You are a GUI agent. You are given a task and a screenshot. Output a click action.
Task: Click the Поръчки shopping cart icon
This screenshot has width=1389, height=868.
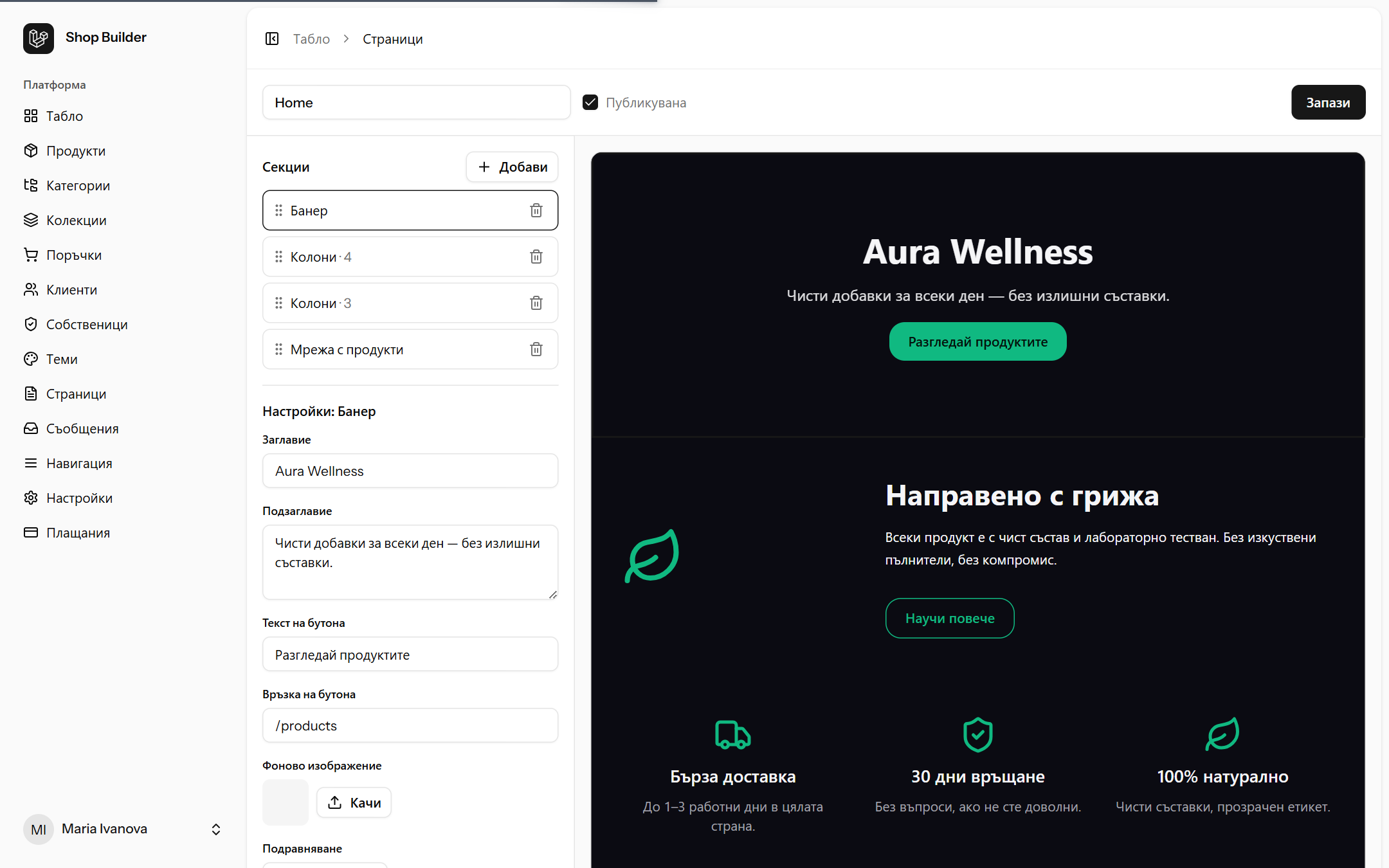[31, 255]
